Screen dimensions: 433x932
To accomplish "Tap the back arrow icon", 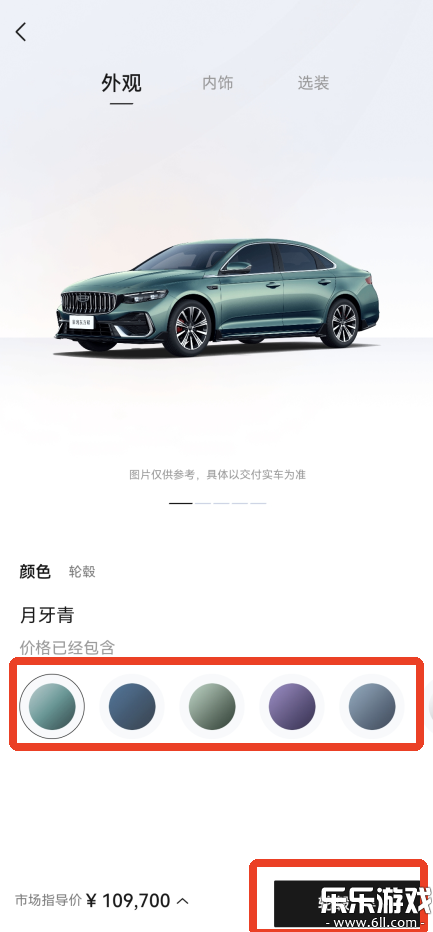I will (x=21, y=32).
